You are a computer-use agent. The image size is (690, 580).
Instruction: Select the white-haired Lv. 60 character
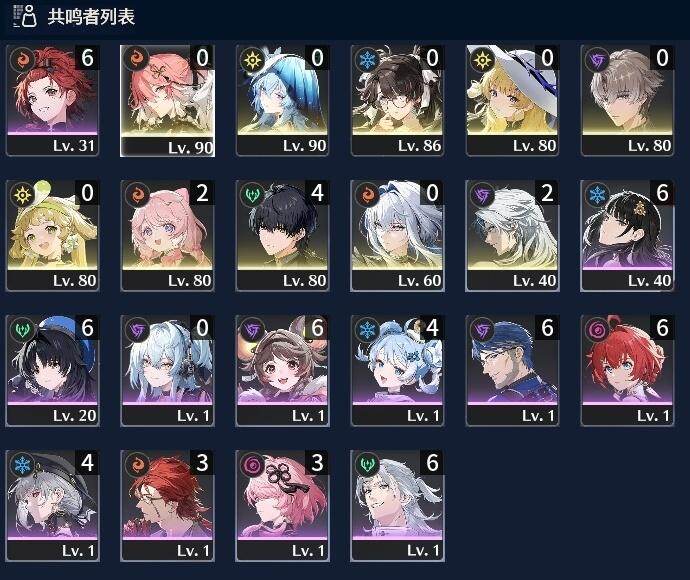397,235
